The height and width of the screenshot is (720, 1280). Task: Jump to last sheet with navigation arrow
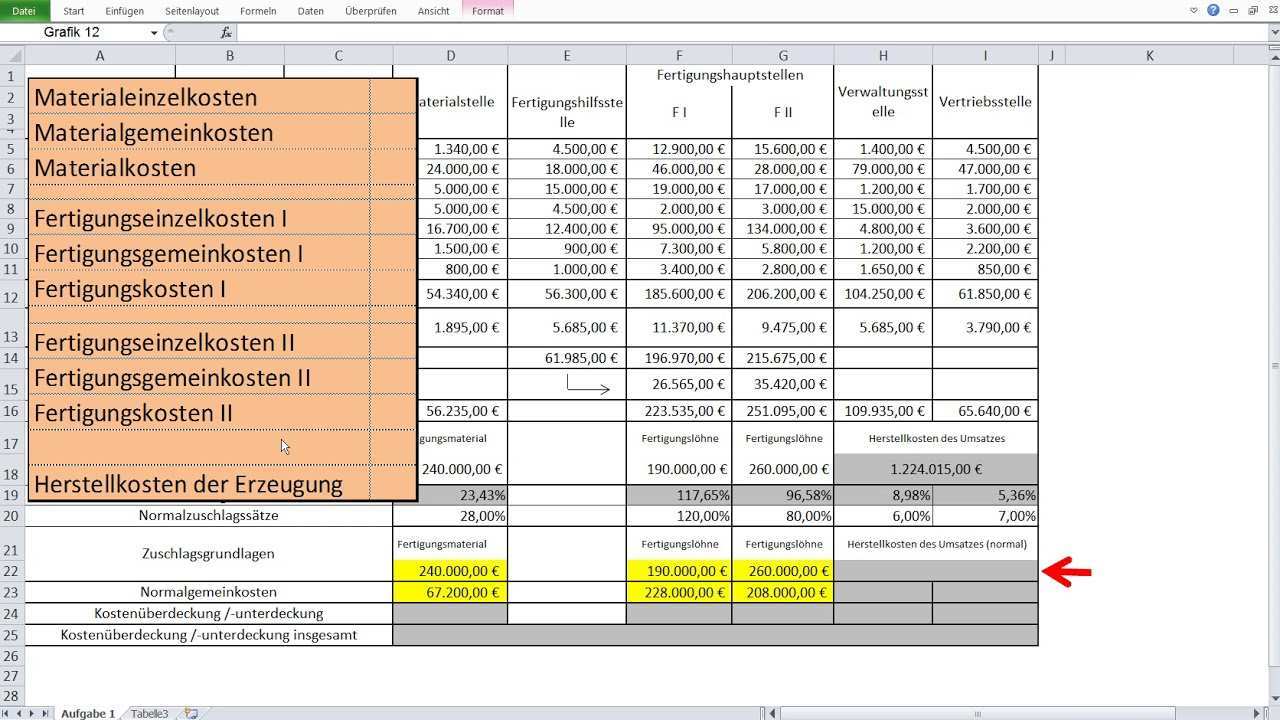click(45, 713)
